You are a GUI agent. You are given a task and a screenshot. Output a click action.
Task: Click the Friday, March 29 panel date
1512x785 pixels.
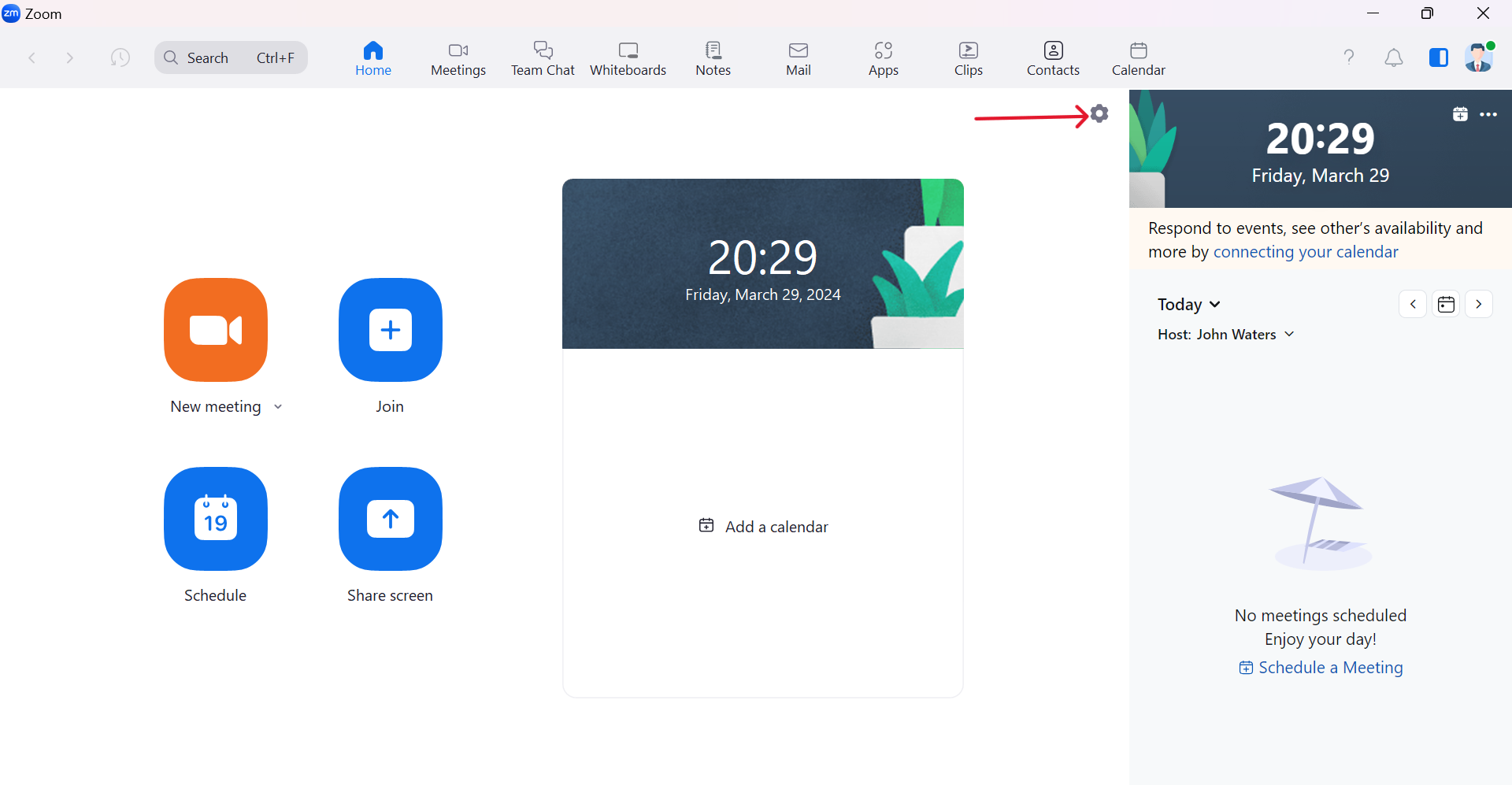click(x=1321, y=176)
